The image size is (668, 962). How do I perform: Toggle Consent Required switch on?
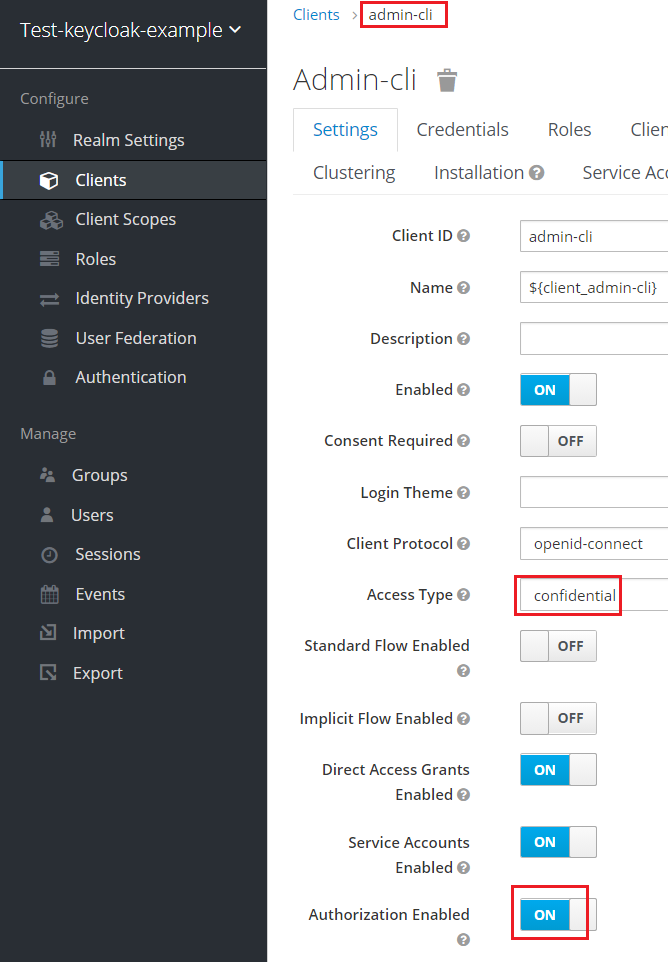(558, 441)
